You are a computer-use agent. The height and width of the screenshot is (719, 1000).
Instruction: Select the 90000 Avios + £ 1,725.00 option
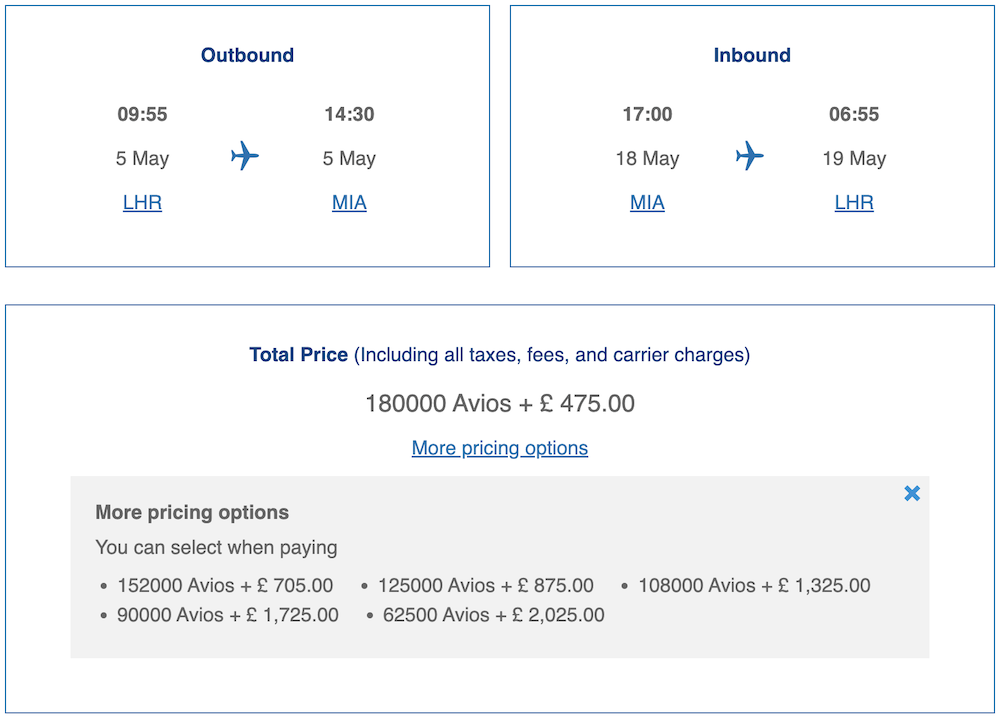(228, 615)
